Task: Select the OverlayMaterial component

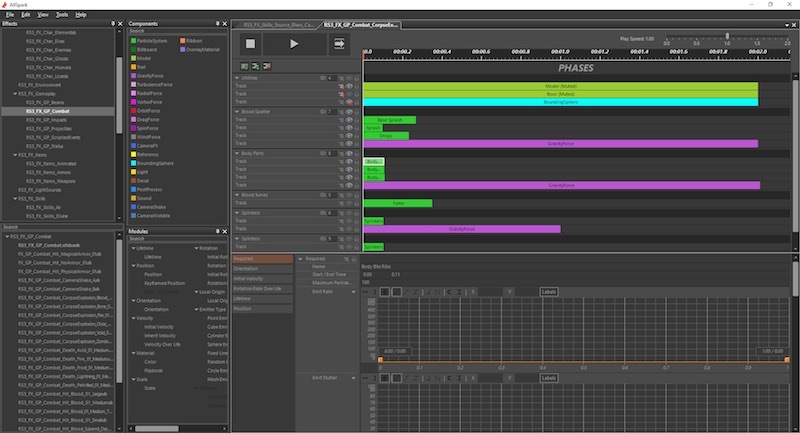Action: pos(200,49)
